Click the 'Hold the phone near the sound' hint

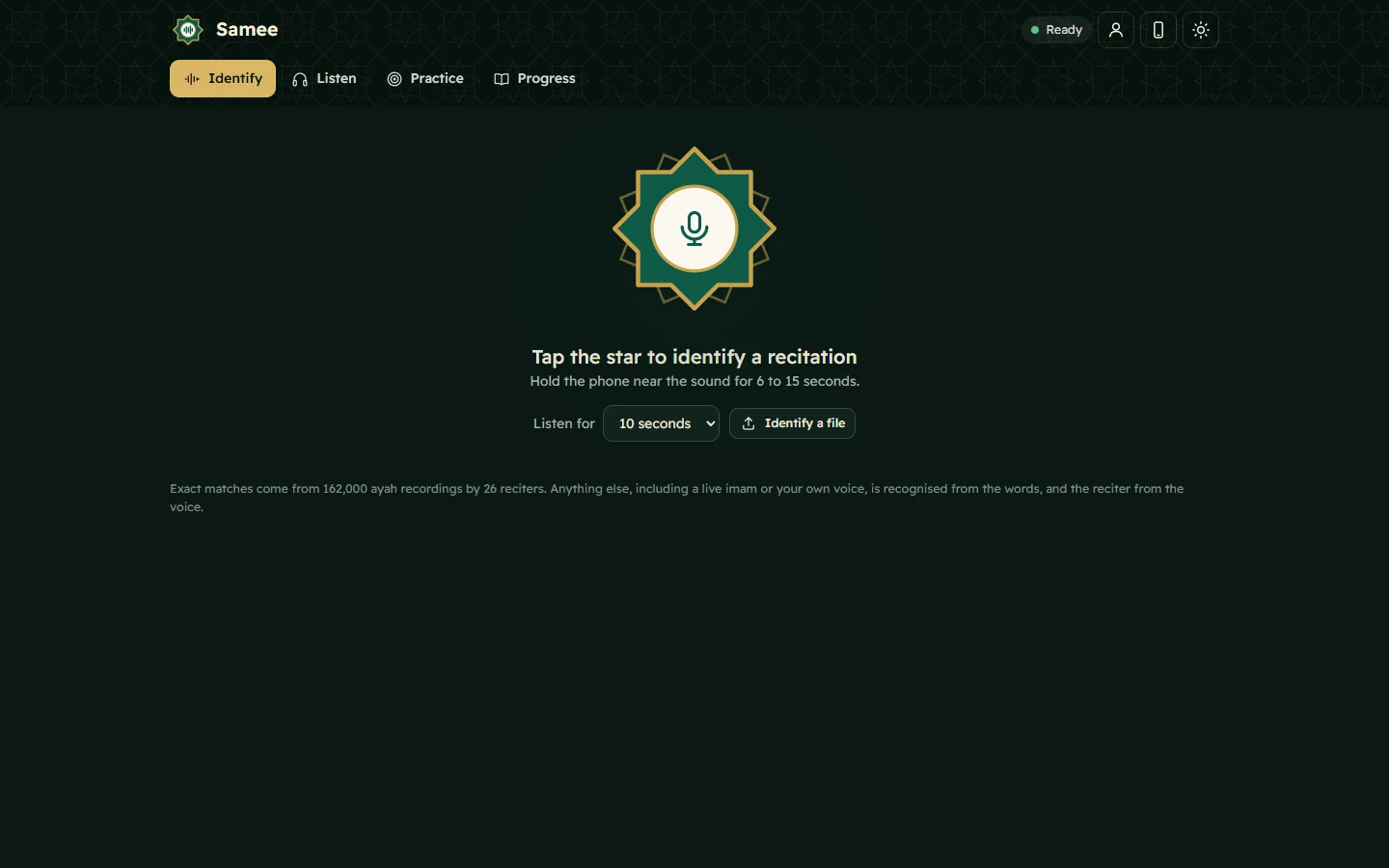(x=694, y=382)
